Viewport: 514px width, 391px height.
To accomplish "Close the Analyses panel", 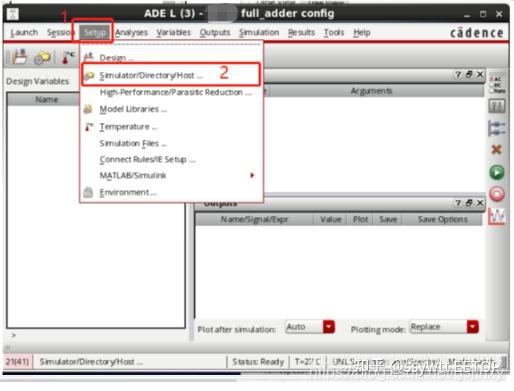I will (480, 75).
